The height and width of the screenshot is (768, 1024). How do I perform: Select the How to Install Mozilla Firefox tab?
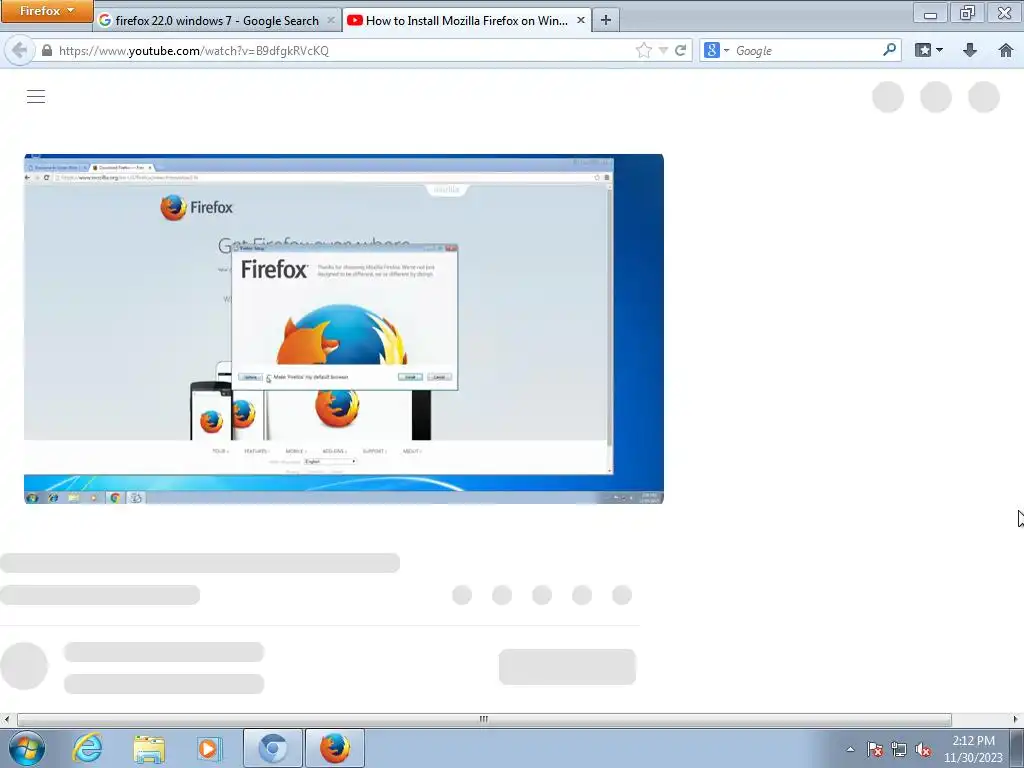tap(466, 20)
